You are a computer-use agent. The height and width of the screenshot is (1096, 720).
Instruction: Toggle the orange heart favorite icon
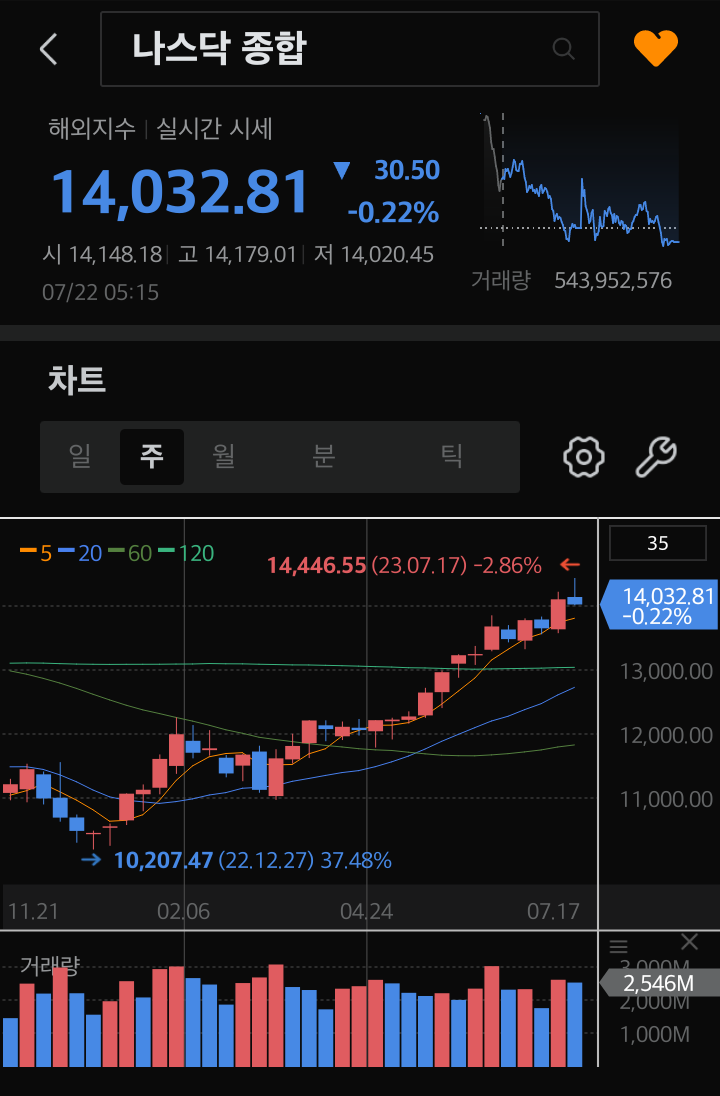[656, 48]
